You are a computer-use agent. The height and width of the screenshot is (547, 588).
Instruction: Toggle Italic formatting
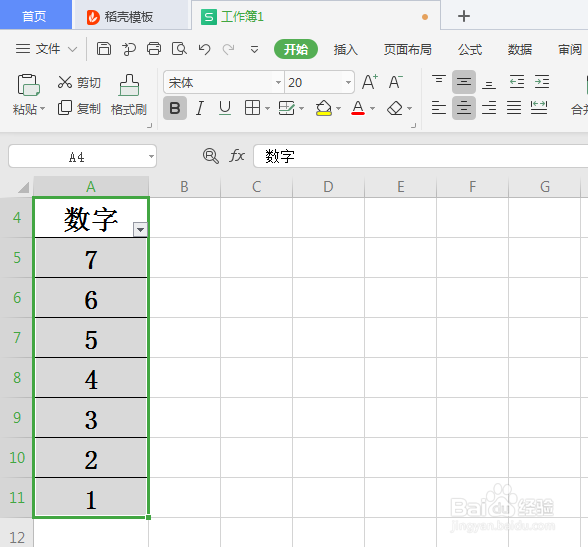click(x=200, y=108)
